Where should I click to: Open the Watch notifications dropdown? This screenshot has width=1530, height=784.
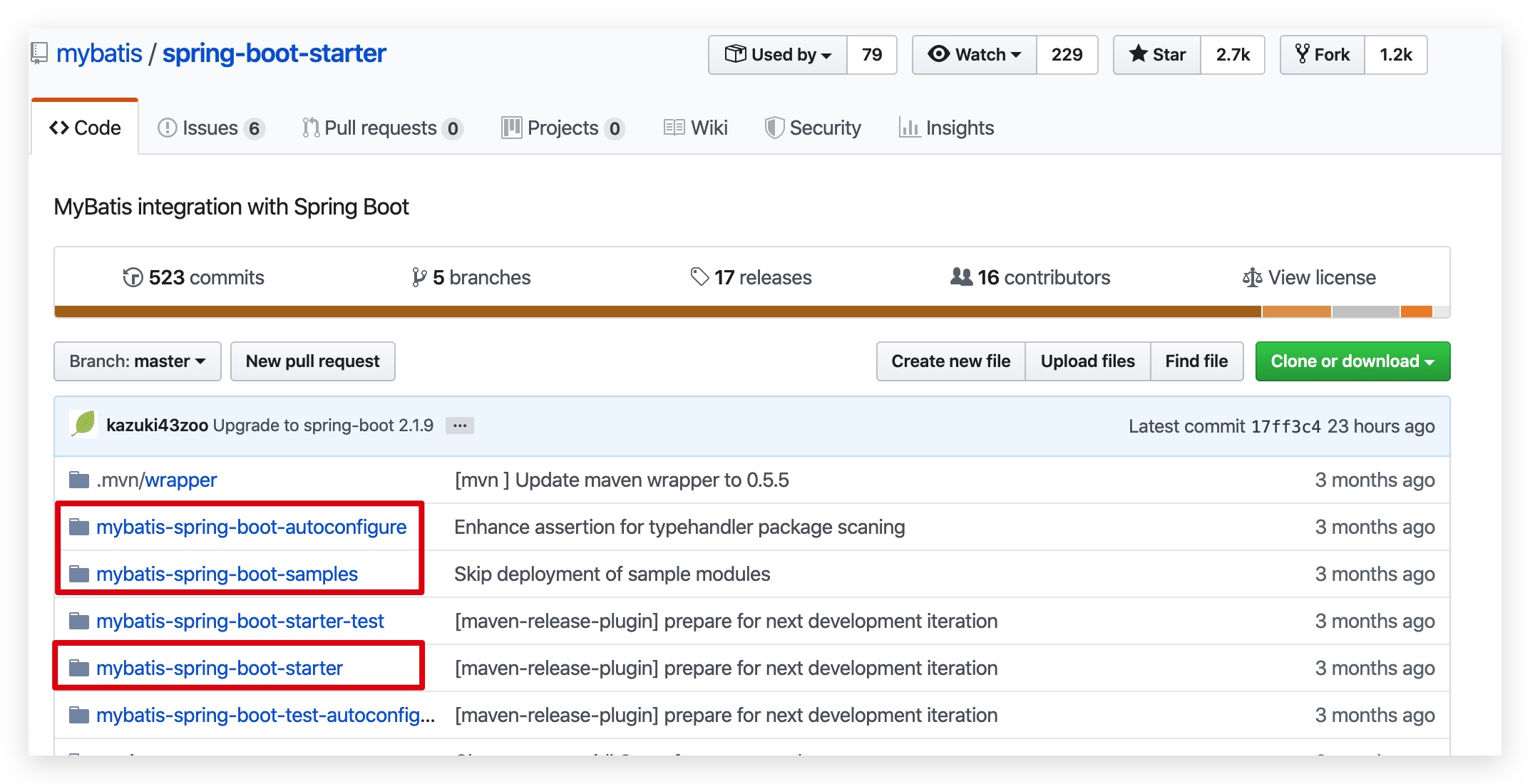(x=975, y=55)
